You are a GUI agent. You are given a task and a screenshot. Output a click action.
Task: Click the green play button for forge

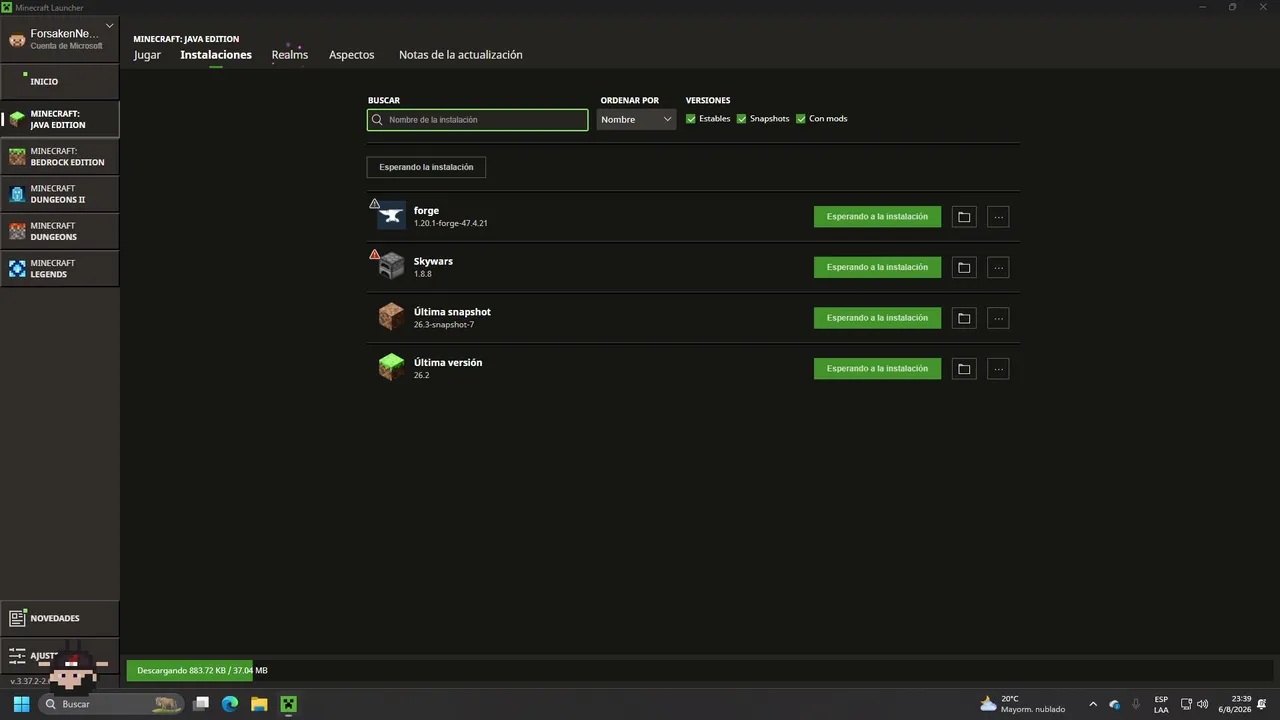(877, 217)
